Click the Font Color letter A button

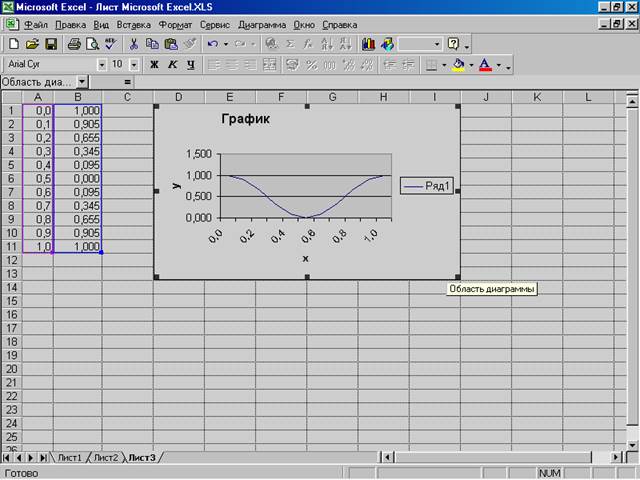click(x=485, y=64)
